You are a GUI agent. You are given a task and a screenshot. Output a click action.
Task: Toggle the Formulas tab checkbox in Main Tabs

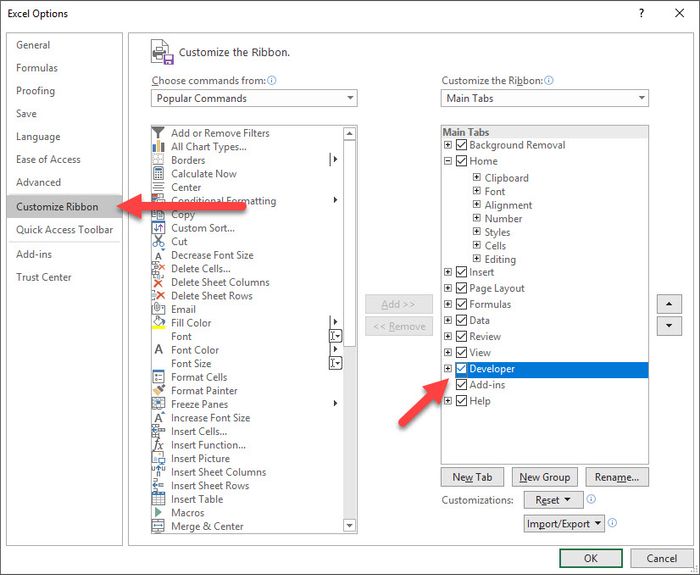[462, 304]
